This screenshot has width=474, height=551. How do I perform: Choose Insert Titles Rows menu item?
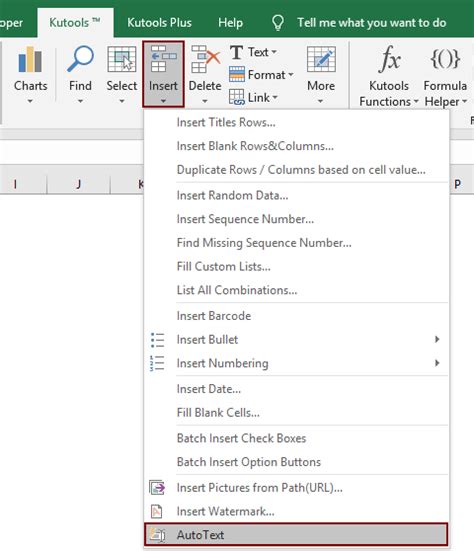pos(296,122)
